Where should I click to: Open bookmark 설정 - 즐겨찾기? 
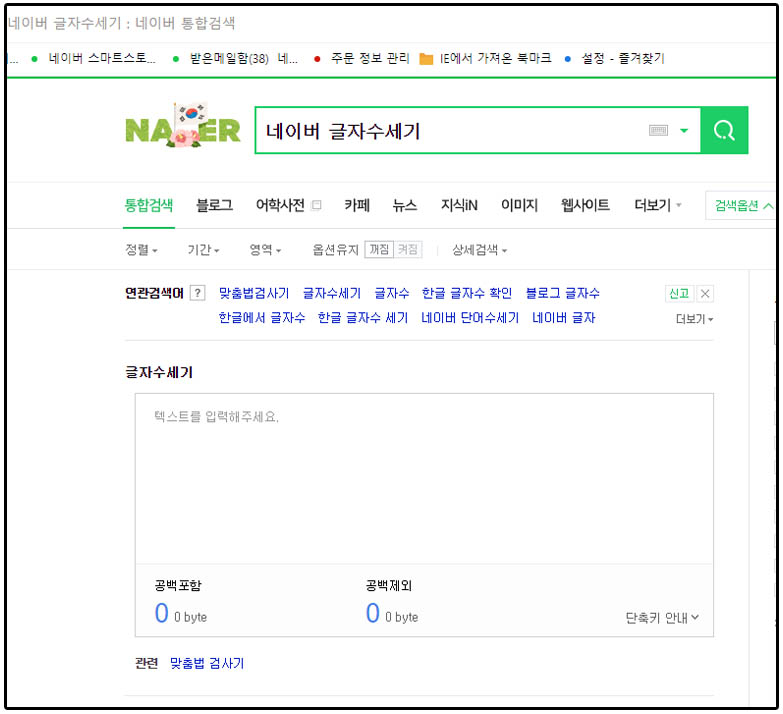[x=615, y=58]
